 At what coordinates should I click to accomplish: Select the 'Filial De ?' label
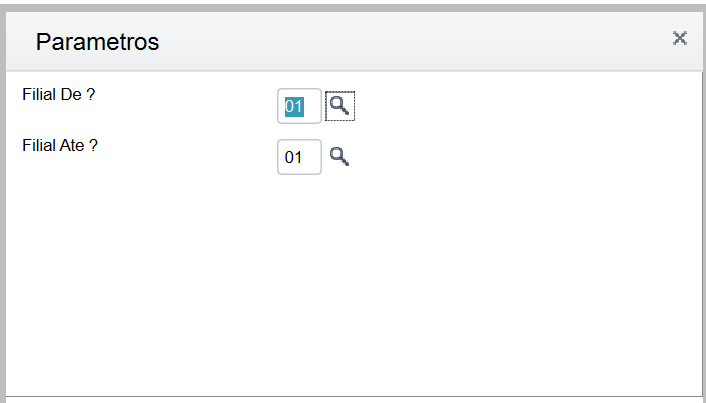(x=59, y=95)
